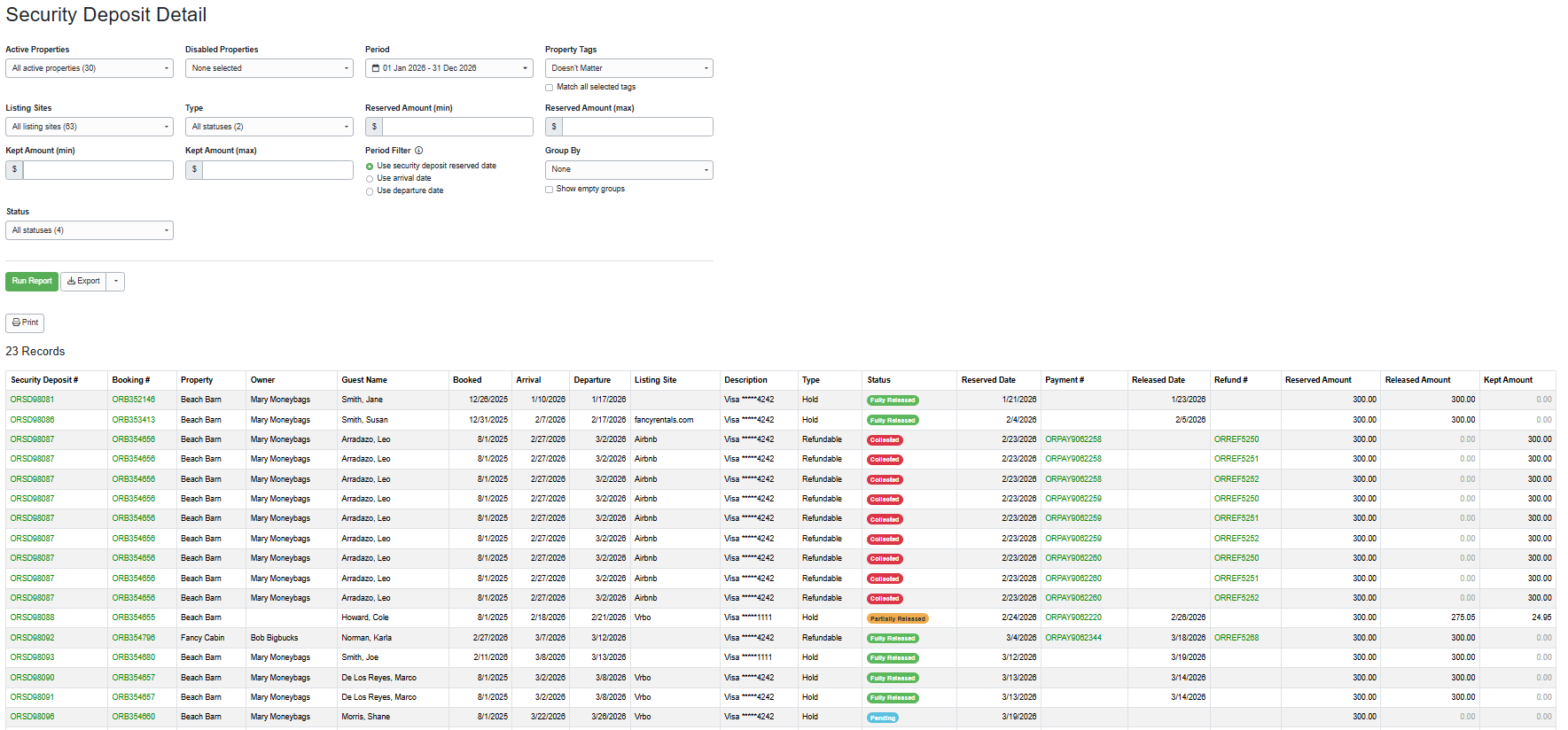Click the Print button
The height and width of the screenshot is (730, 1568).
(x=25, y=322)
